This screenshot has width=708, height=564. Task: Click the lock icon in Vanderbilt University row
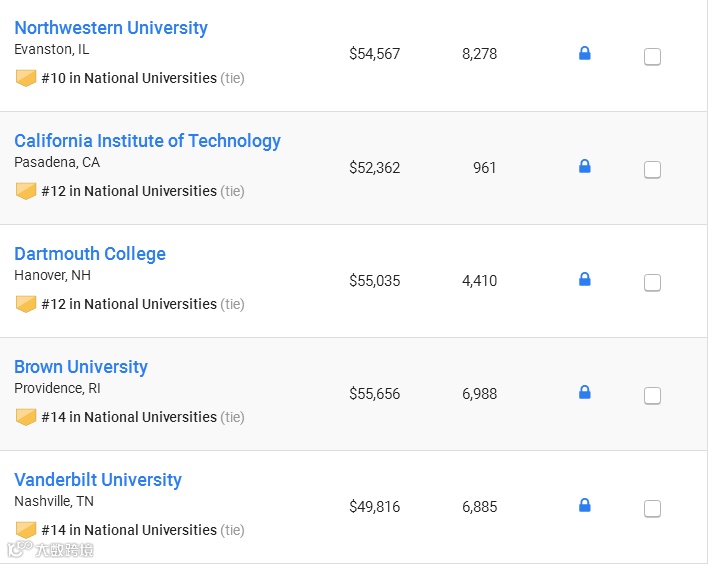pyautogui.click(x=585, y=506)
